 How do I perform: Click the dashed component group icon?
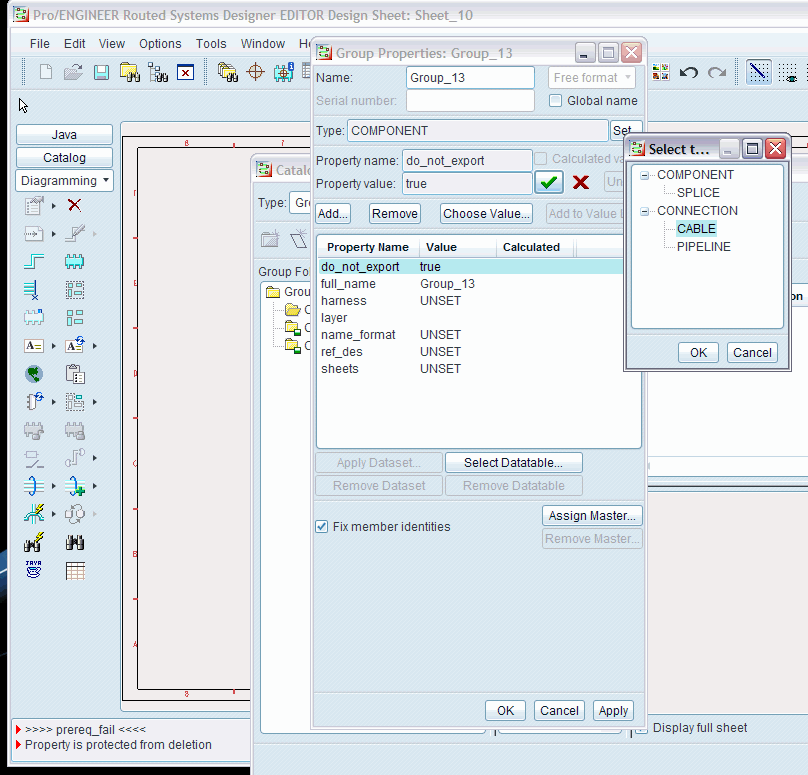tap(75, 290)
